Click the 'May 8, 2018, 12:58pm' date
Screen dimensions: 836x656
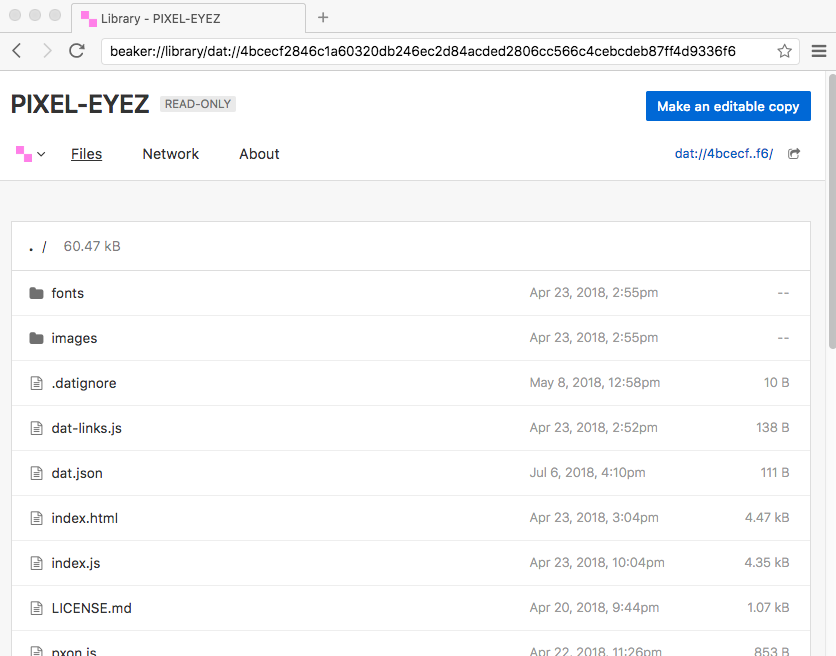tap(594, 382)
